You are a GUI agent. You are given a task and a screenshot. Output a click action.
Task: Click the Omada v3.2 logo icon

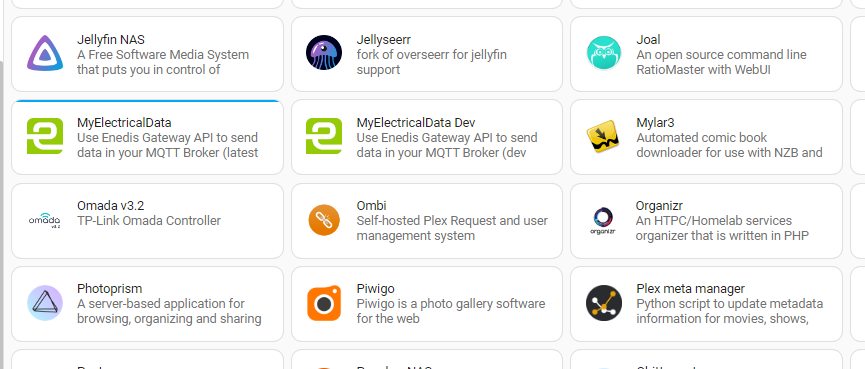(45, 220)
